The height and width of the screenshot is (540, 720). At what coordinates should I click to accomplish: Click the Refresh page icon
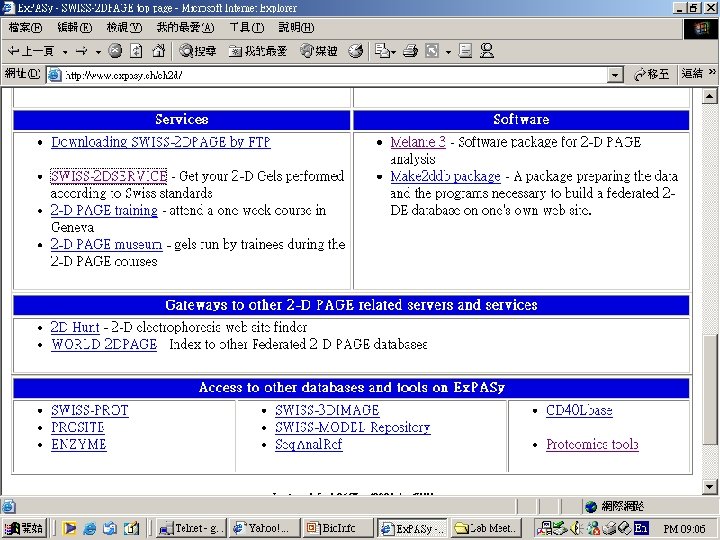[x=136, y=51]
